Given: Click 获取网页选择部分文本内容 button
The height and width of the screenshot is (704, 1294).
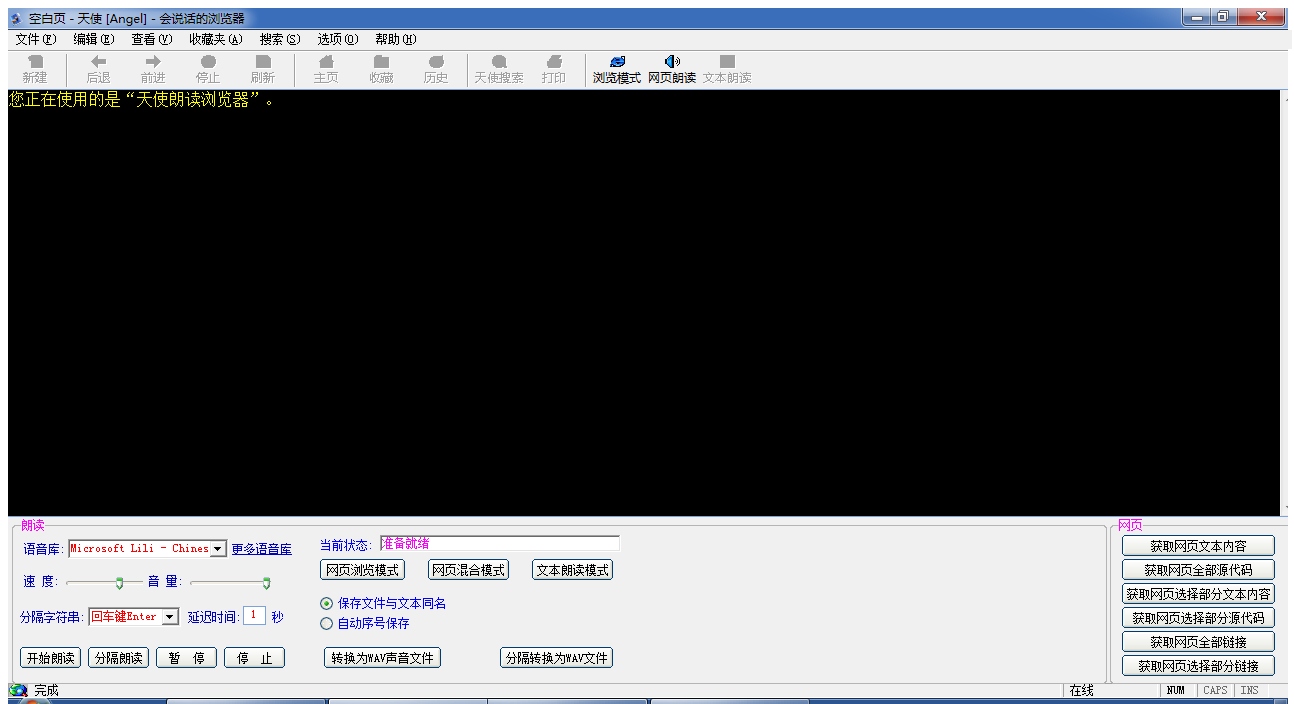Looking at the screenshot, I should point(1198,594).
